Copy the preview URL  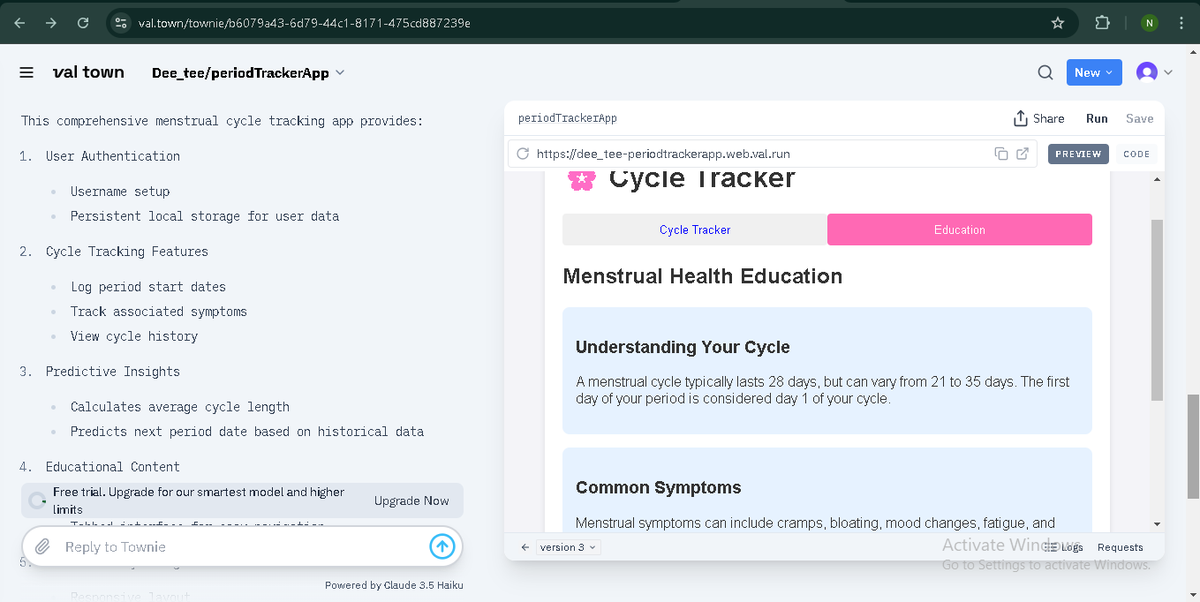click(x=1001, y=154)
